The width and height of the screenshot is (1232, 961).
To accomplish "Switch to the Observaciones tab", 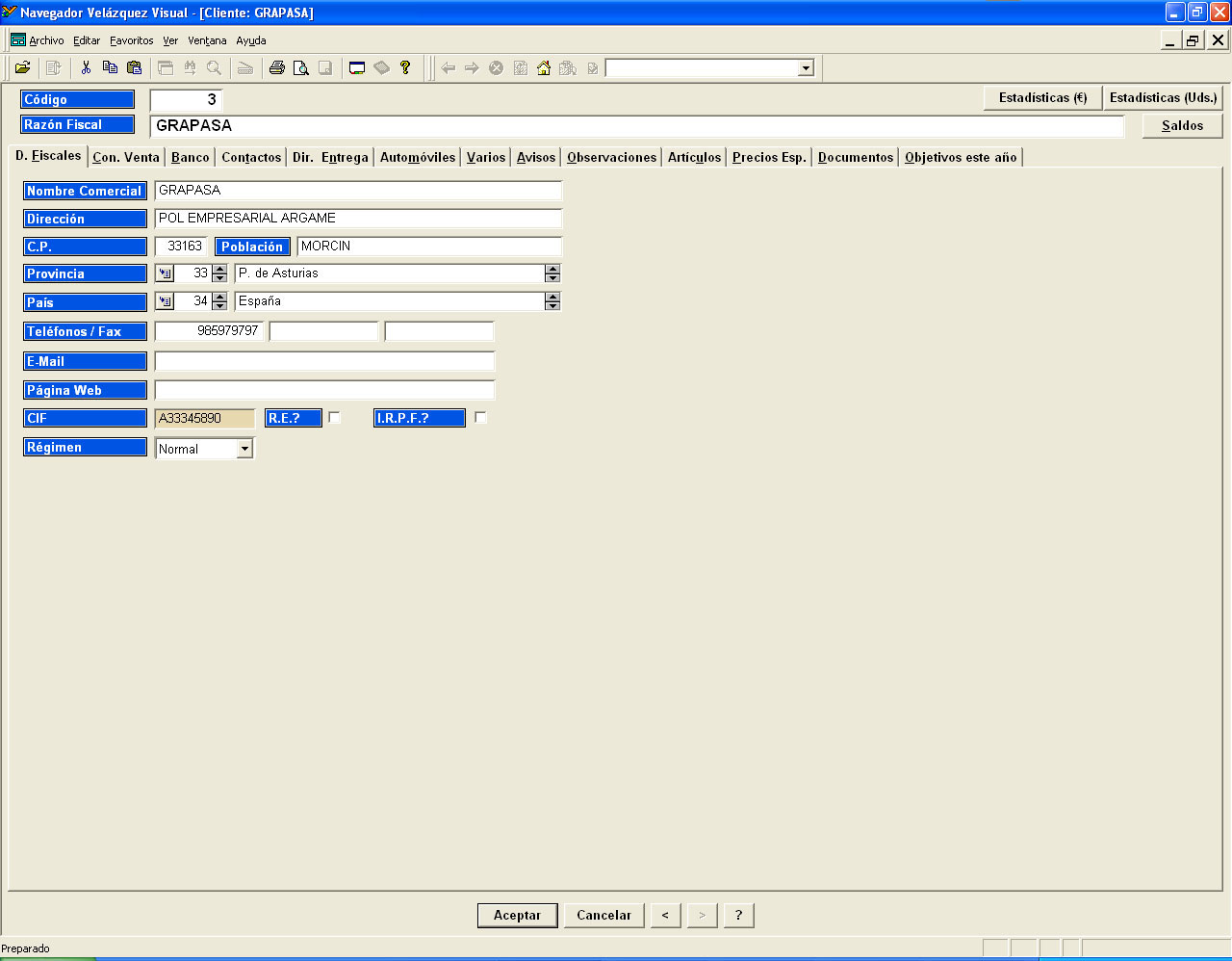I will click(x=612, y=157).
